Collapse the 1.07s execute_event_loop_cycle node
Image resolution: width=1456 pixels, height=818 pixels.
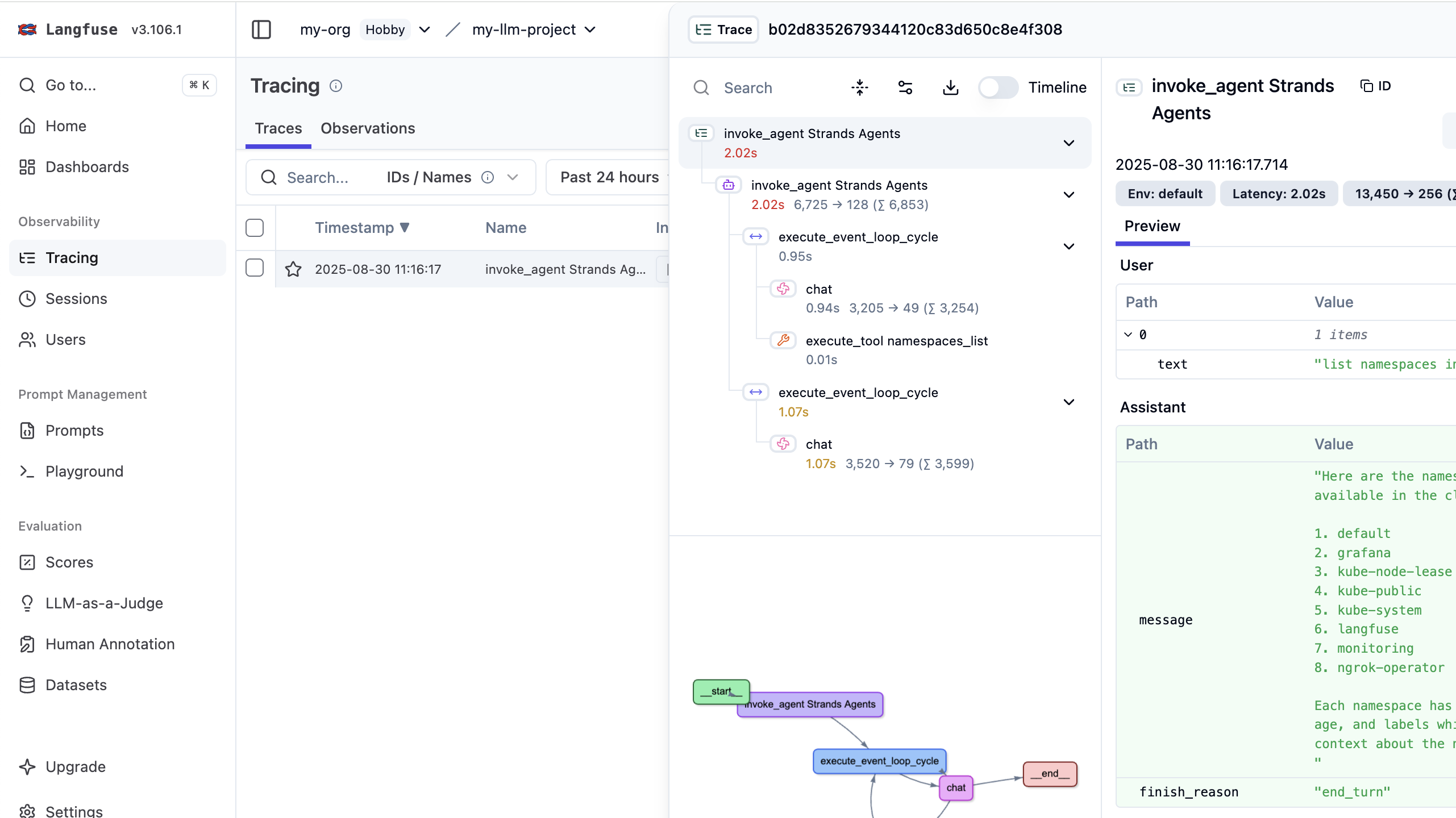(1069, 402)
